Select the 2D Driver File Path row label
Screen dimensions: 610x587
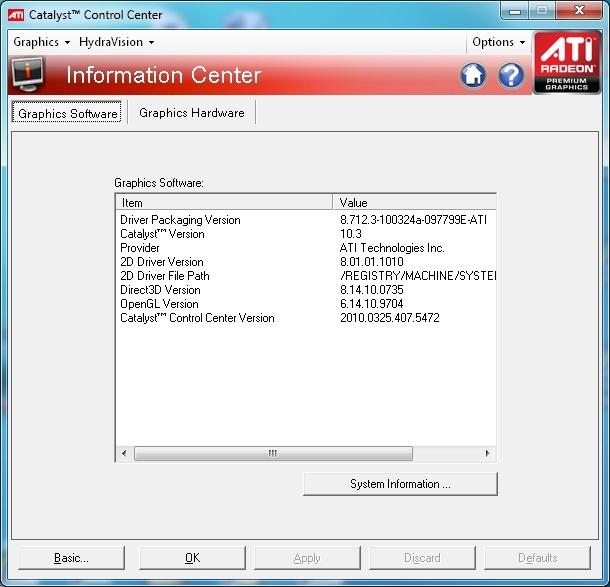point(165,276)
